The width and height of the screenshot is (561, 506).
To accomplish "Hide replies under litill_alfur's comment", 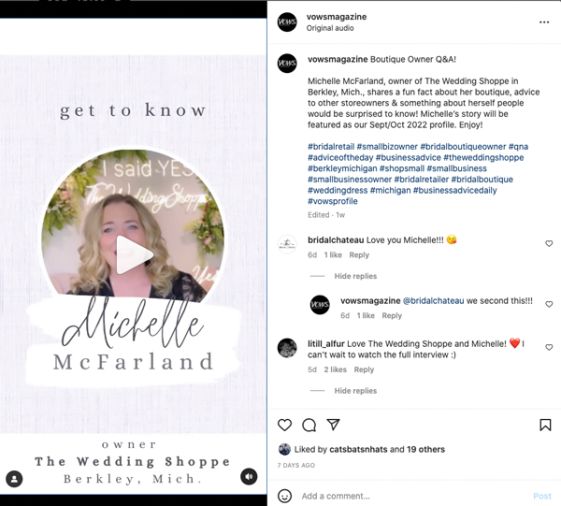I will coord(355,391).
